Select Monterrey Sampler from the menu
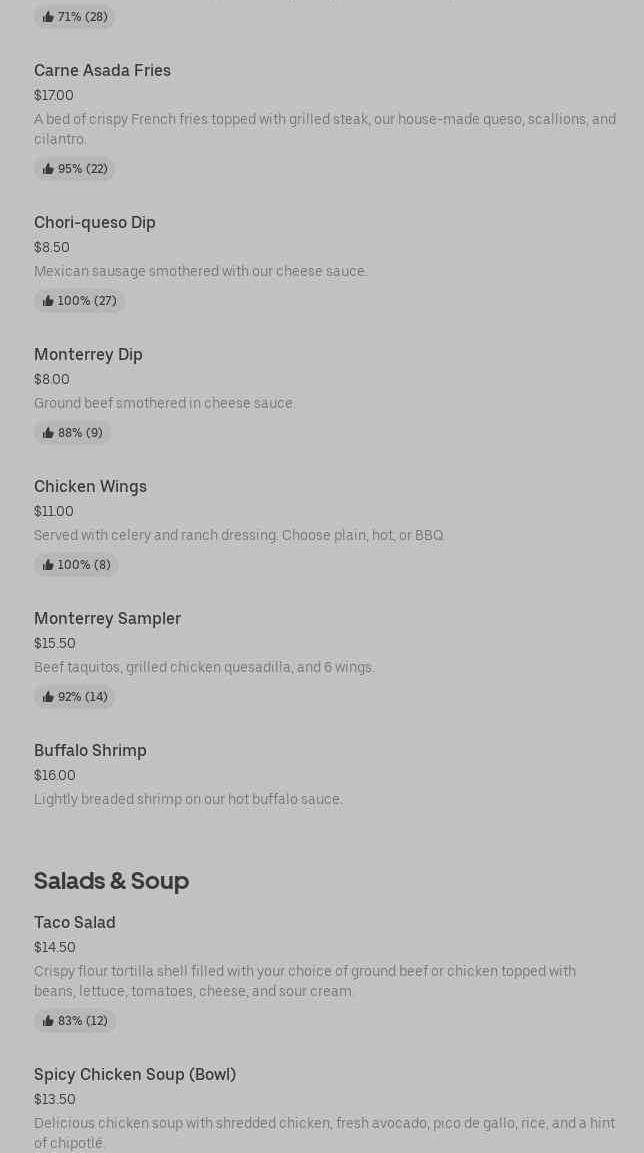 click(107, 618)
